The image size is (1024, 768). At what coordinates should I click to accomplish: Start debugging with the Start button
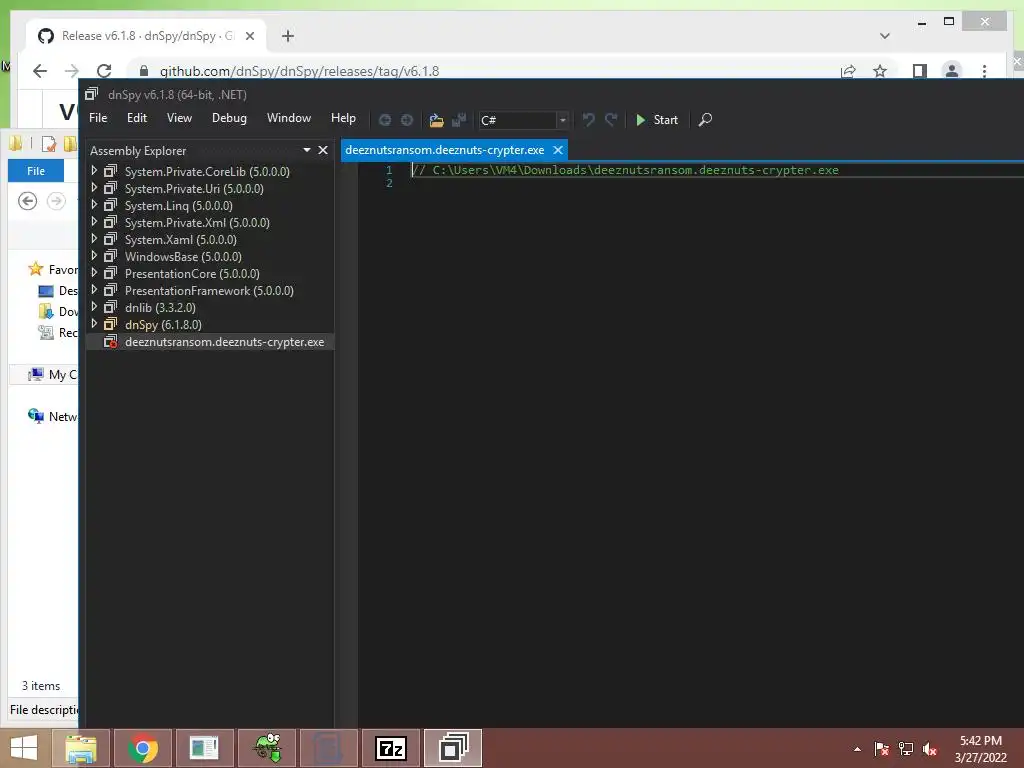657,120
